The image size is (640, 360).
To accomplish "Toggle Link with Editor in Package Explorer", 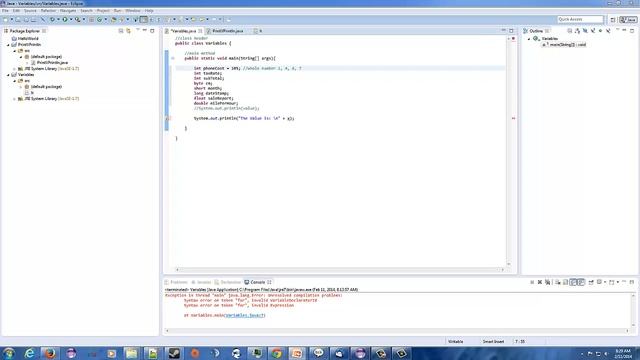I will point(129,31).
